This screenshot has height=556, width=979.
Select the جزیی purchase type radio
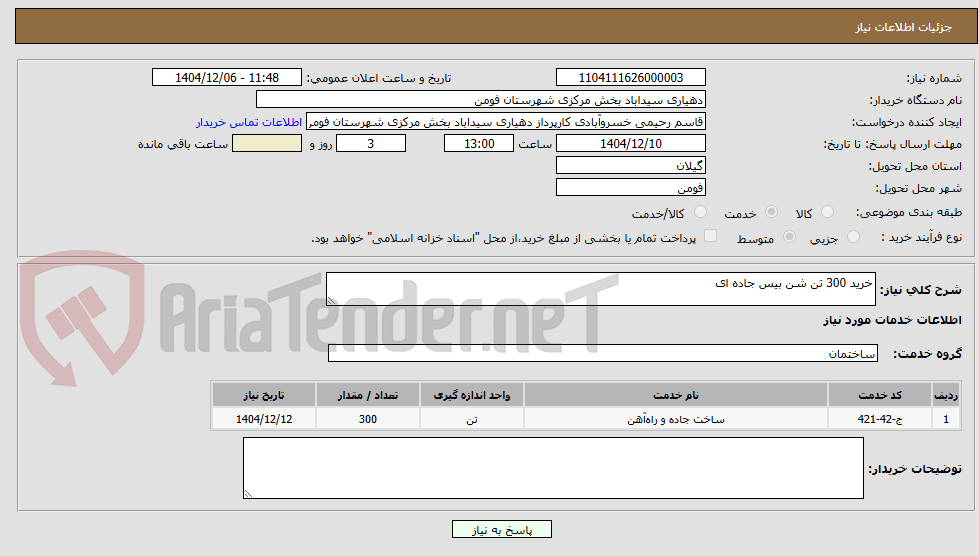click(853, 237)
